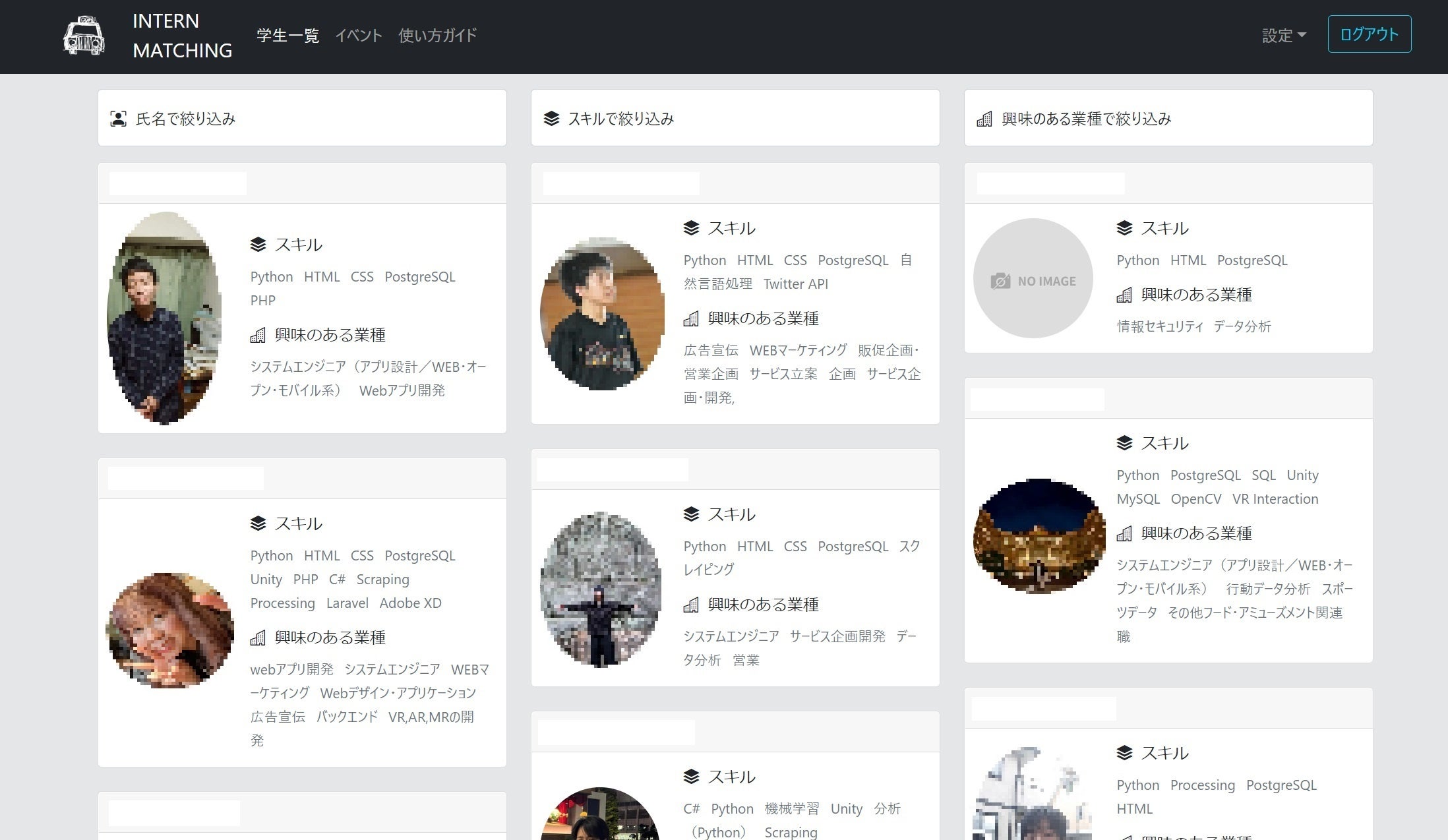Click the taxi logo icon in the navbar

point(84,34)
